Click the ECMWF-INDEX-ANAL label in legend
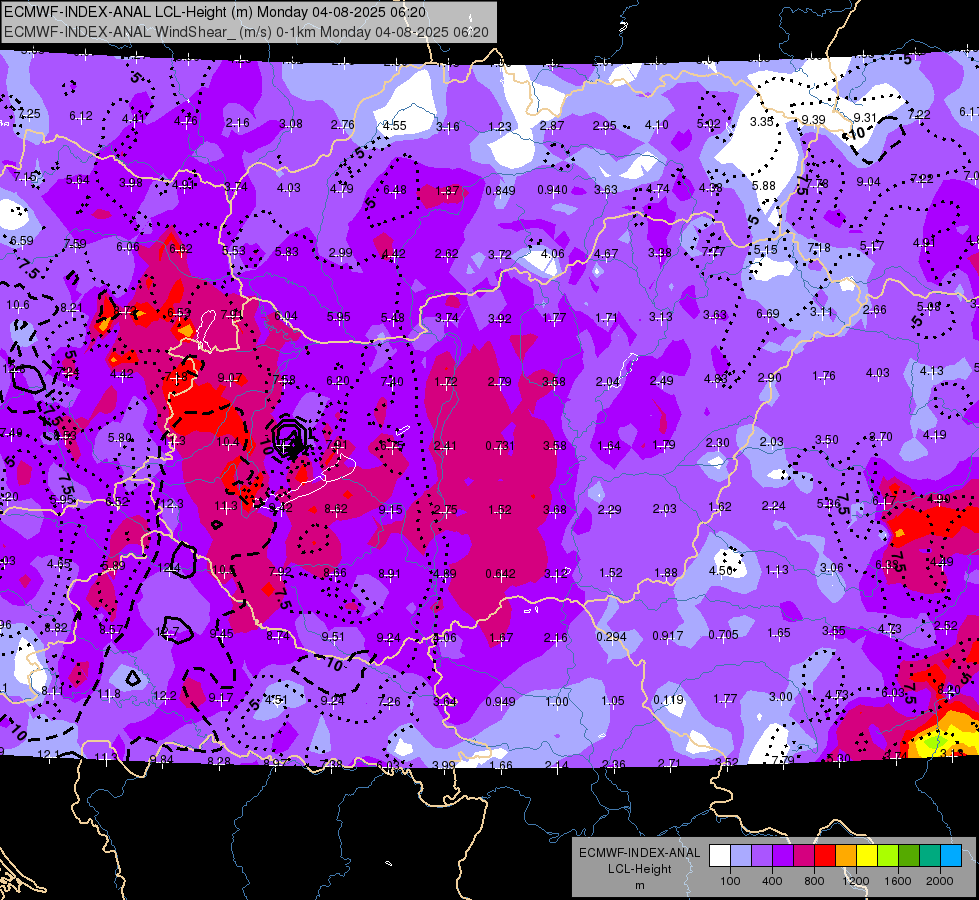Screen dimensions: 979x900 [x=639, y=853]
